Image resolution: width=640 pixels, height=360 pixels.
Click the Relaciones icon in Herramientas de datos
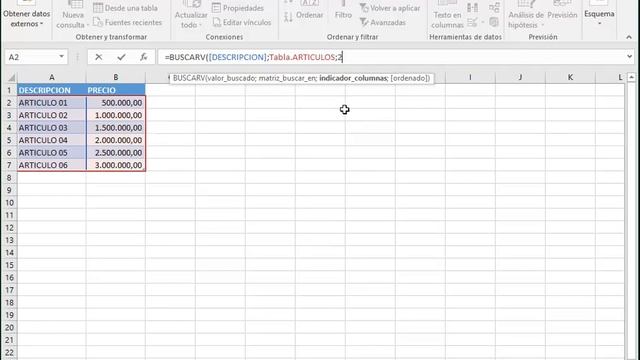[x=494, y=22]
